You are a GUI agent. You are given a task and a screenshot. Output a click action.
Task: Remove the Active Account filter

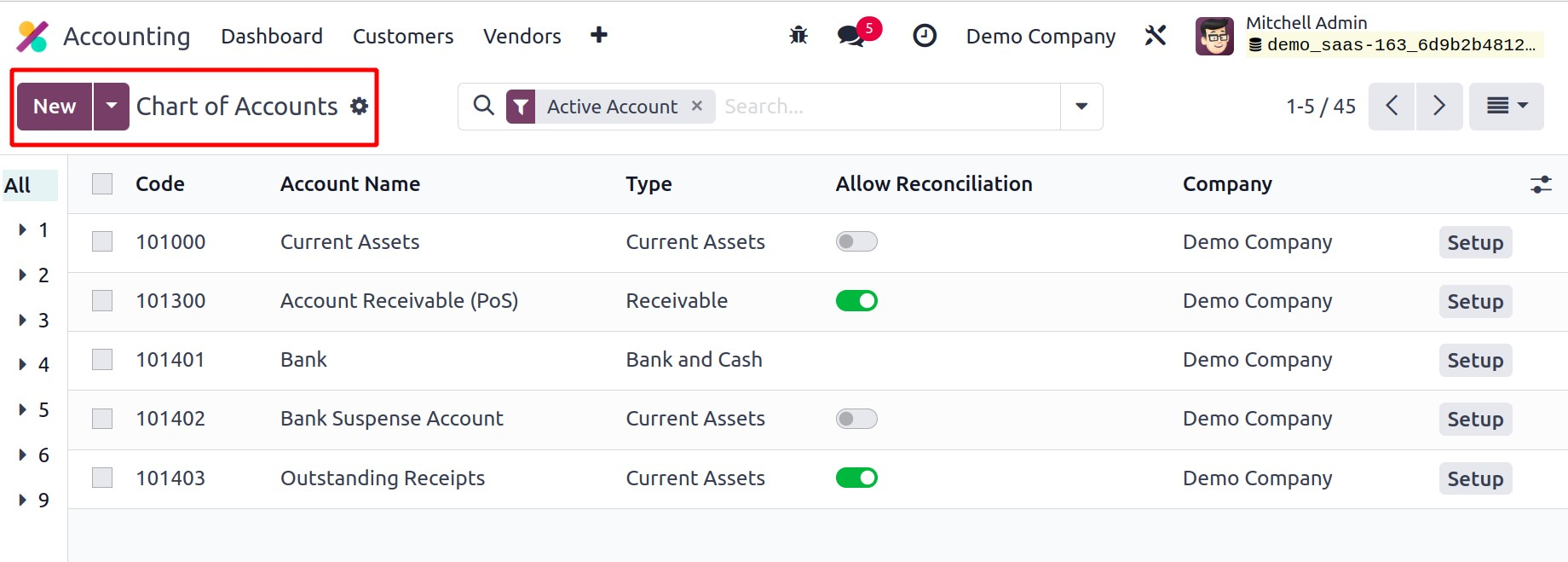[697, 106]
